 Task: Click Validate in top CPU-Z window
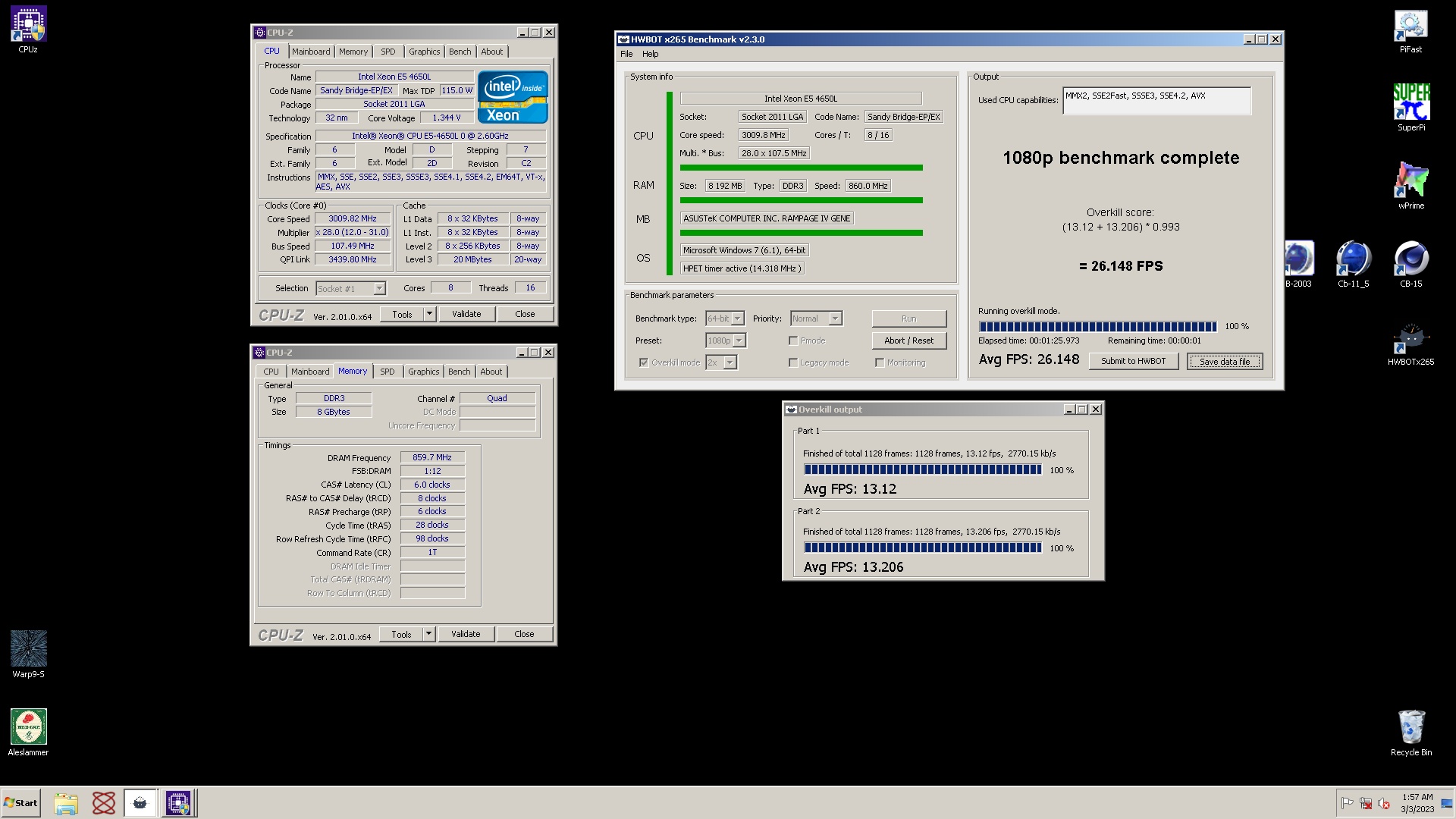tap(466, 314)
